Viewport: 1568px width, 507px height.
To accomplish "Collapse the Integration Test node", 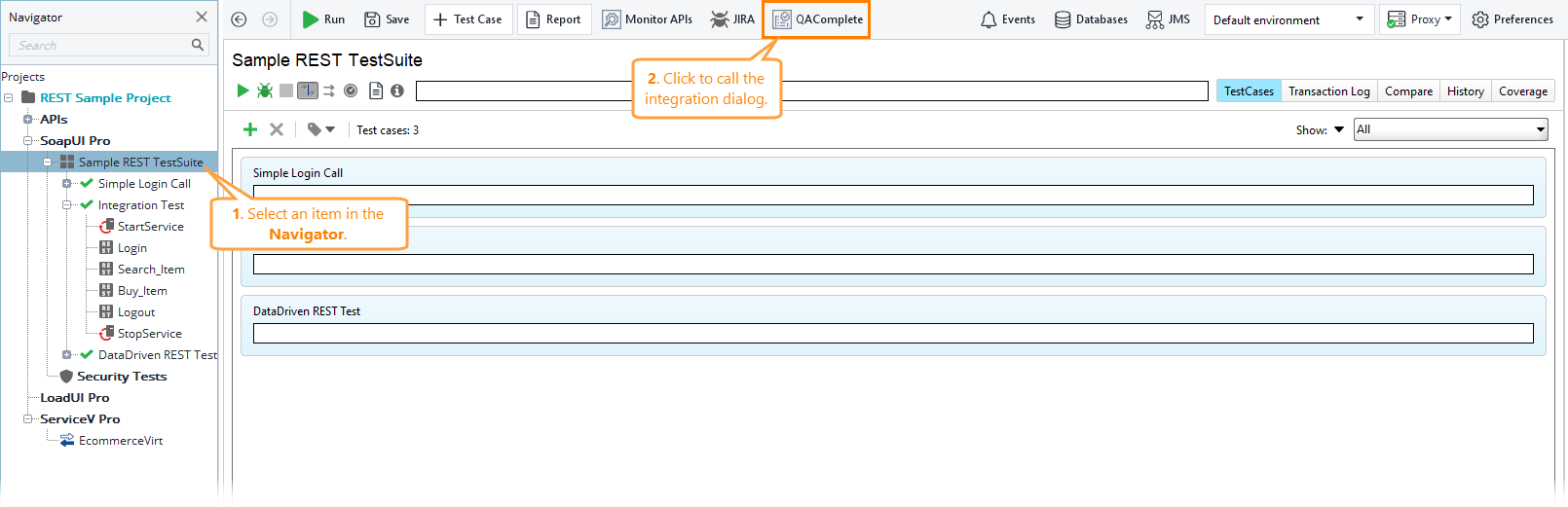I will (x=67, y=204).
